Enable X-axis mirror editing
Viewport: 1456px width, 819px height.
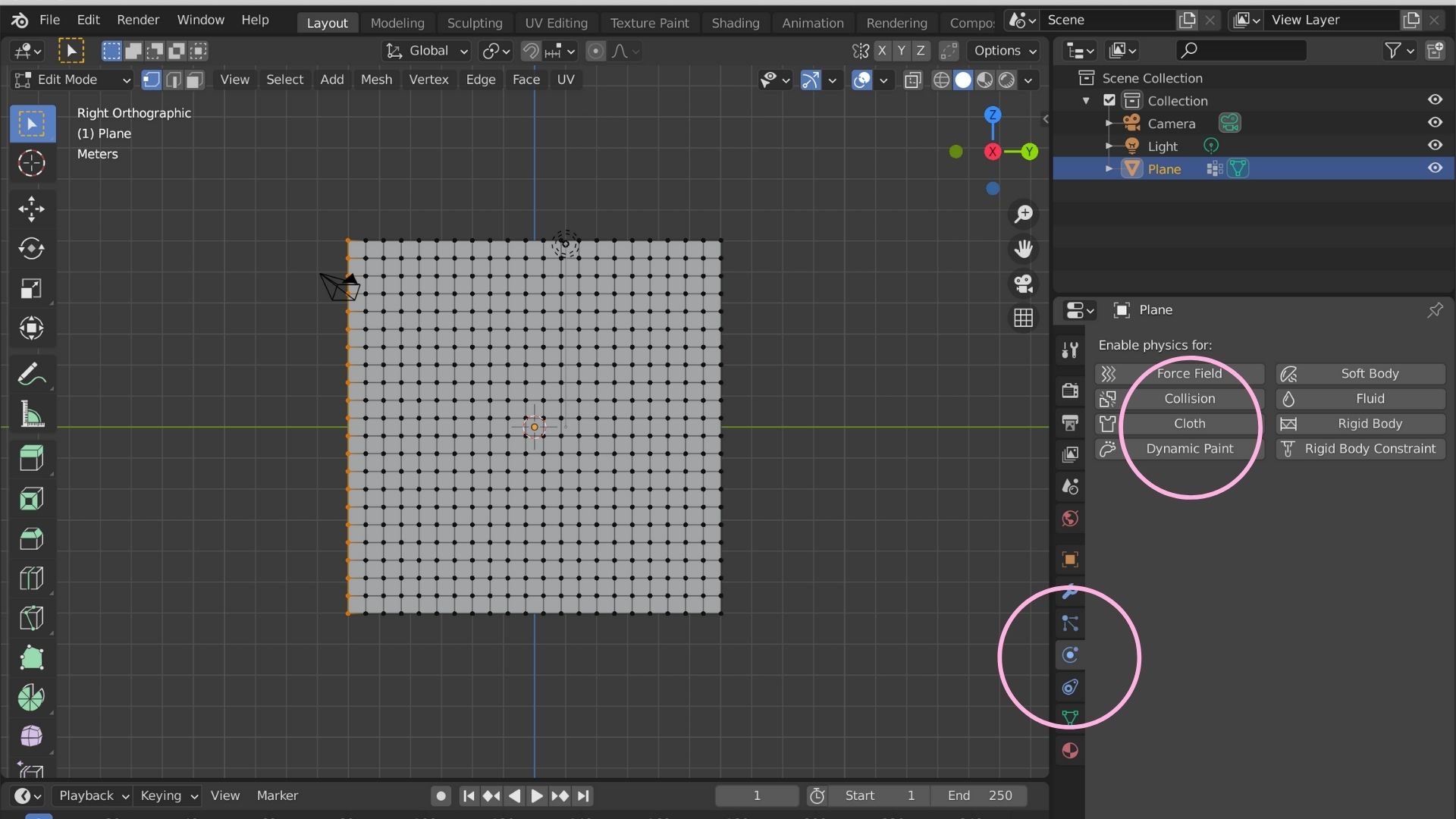click(883, 50)
